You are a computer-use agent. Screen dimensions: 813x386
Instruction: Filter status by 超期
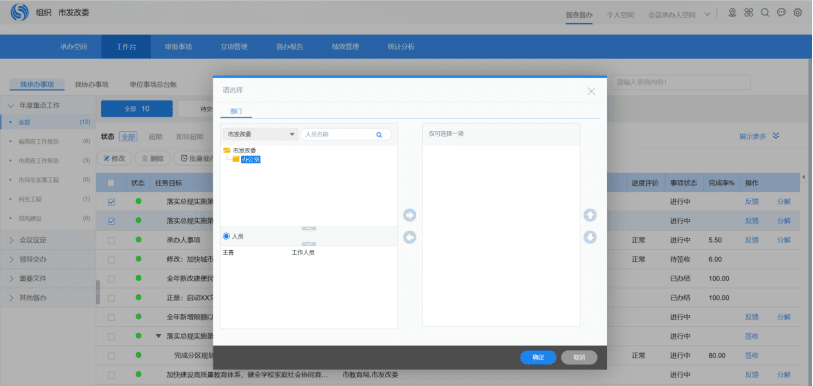click(156, 137)
